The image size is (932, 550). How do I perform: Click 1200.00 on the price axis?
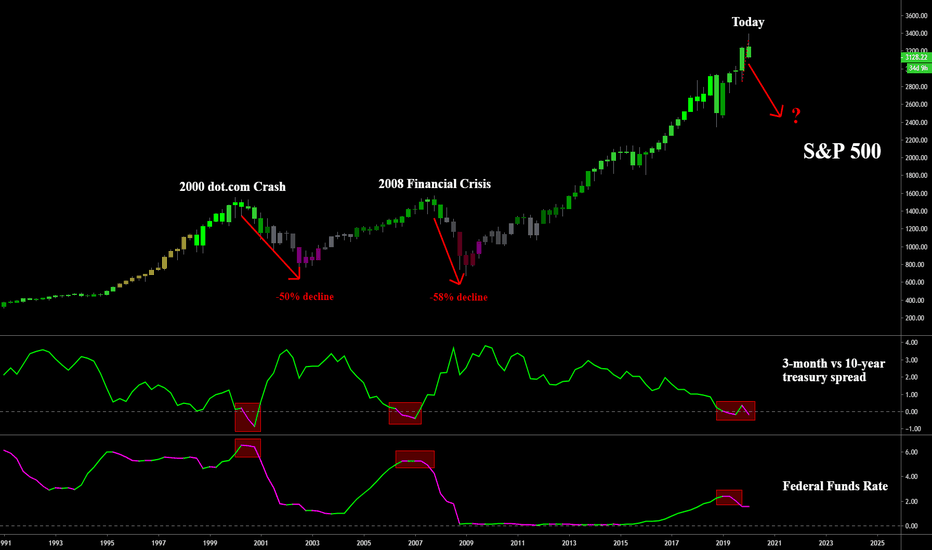coord(916,229)
